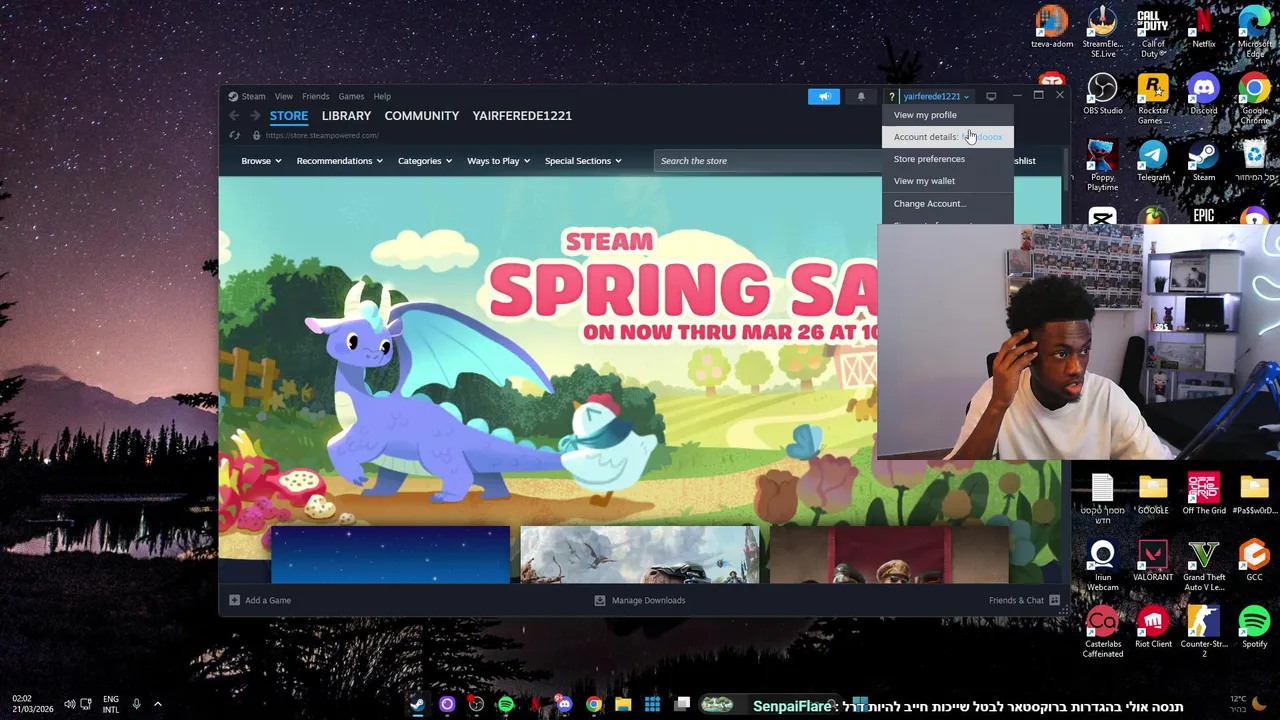The width and height of the screenshot is (1280, 720).
Task: Open Spotify desktop shortcut
Action: (1254, 628)
